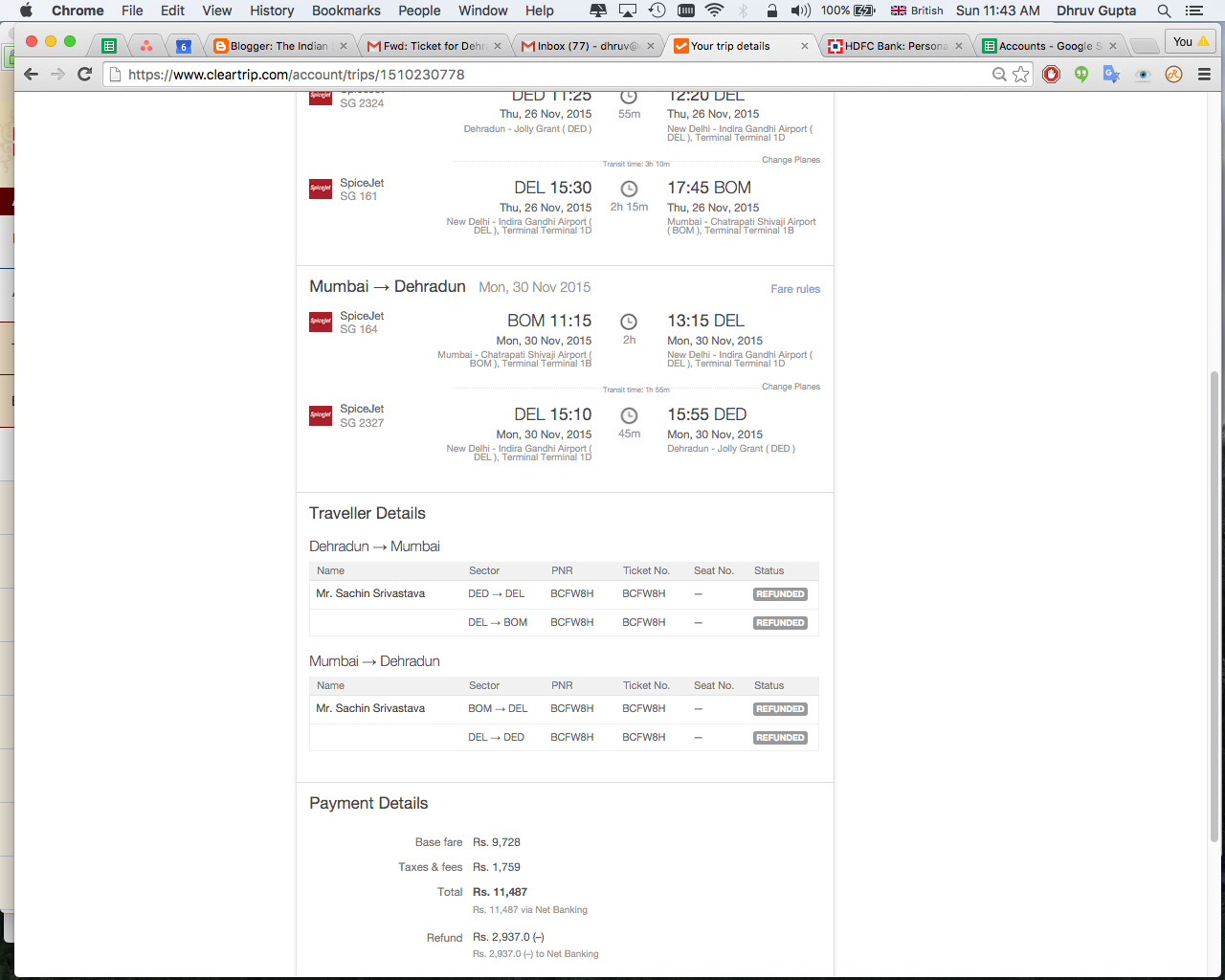The height and width of the screenshot is (980, 1225).
Task: Click REFUNDED status for DED → DEL sector
Action: click(780, 594)
